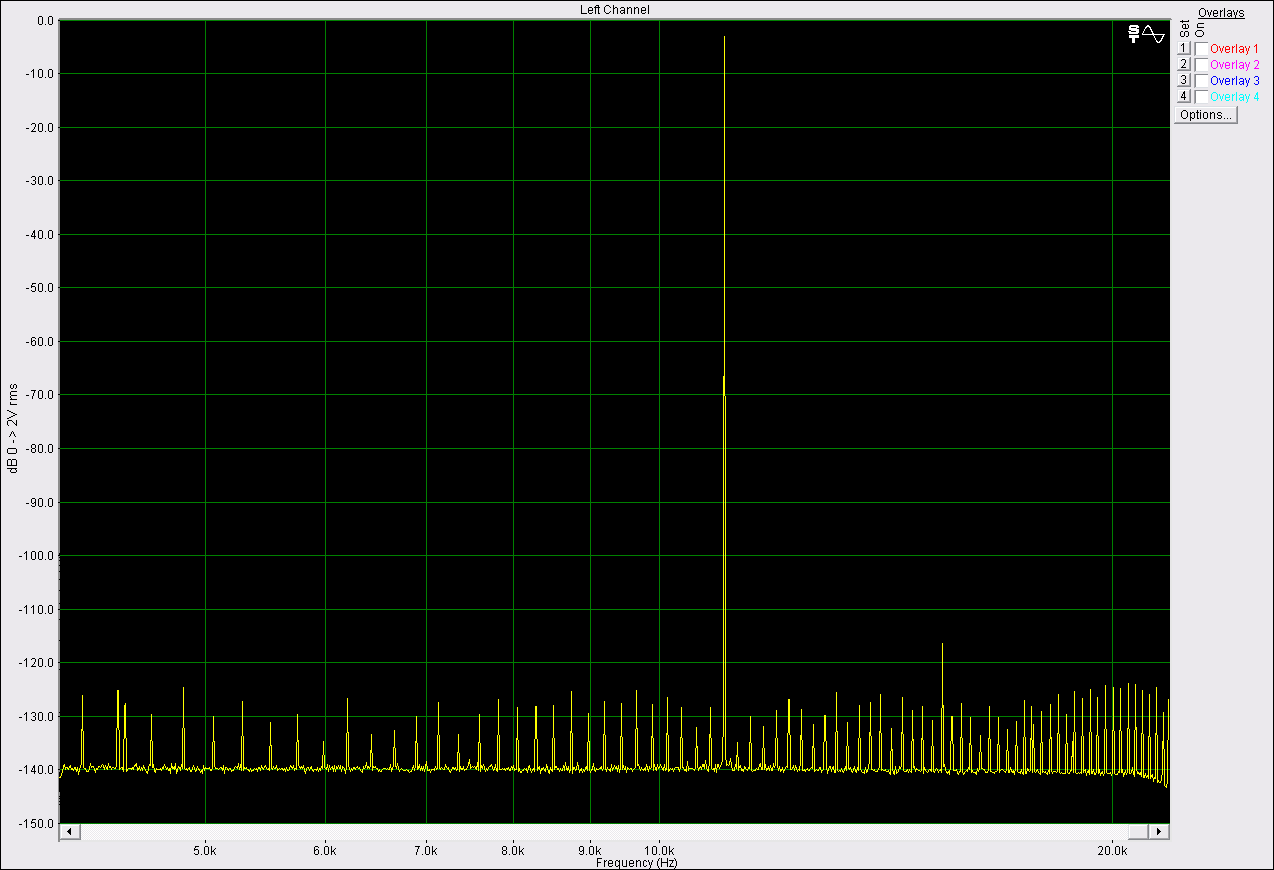
Task: Click the 9.0k frequency tick label
Action: [590, 851]
